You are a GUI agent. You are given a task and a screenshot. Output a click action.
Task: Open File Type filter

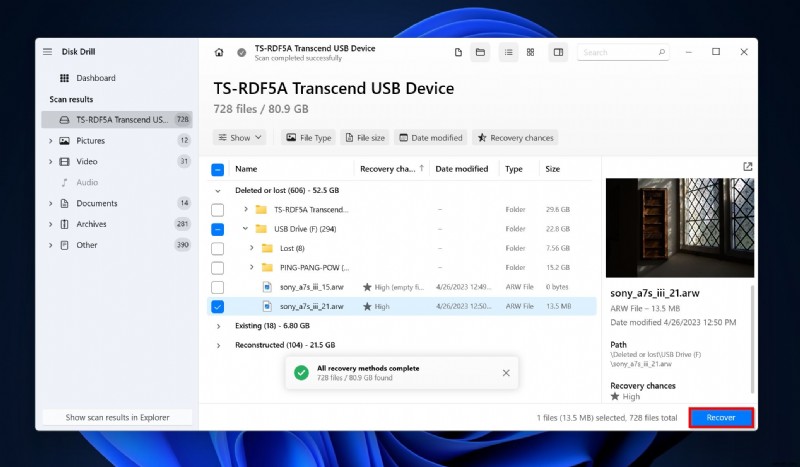(x=308, y=138)
